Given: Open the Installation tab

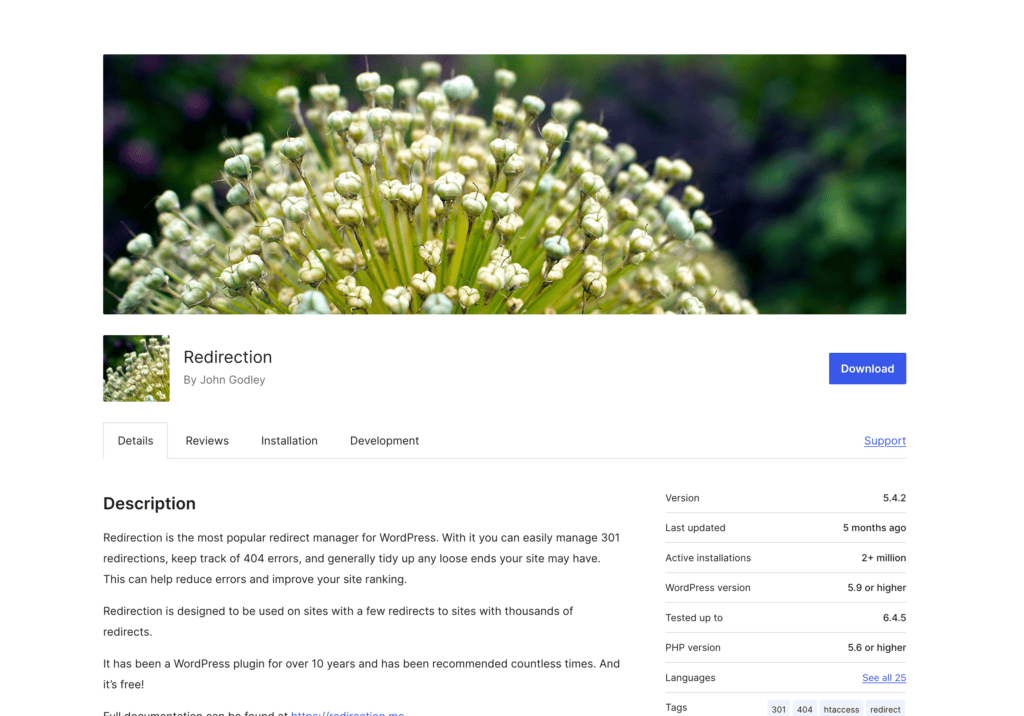Looking at the screenshot, I should tap(289, 441).
